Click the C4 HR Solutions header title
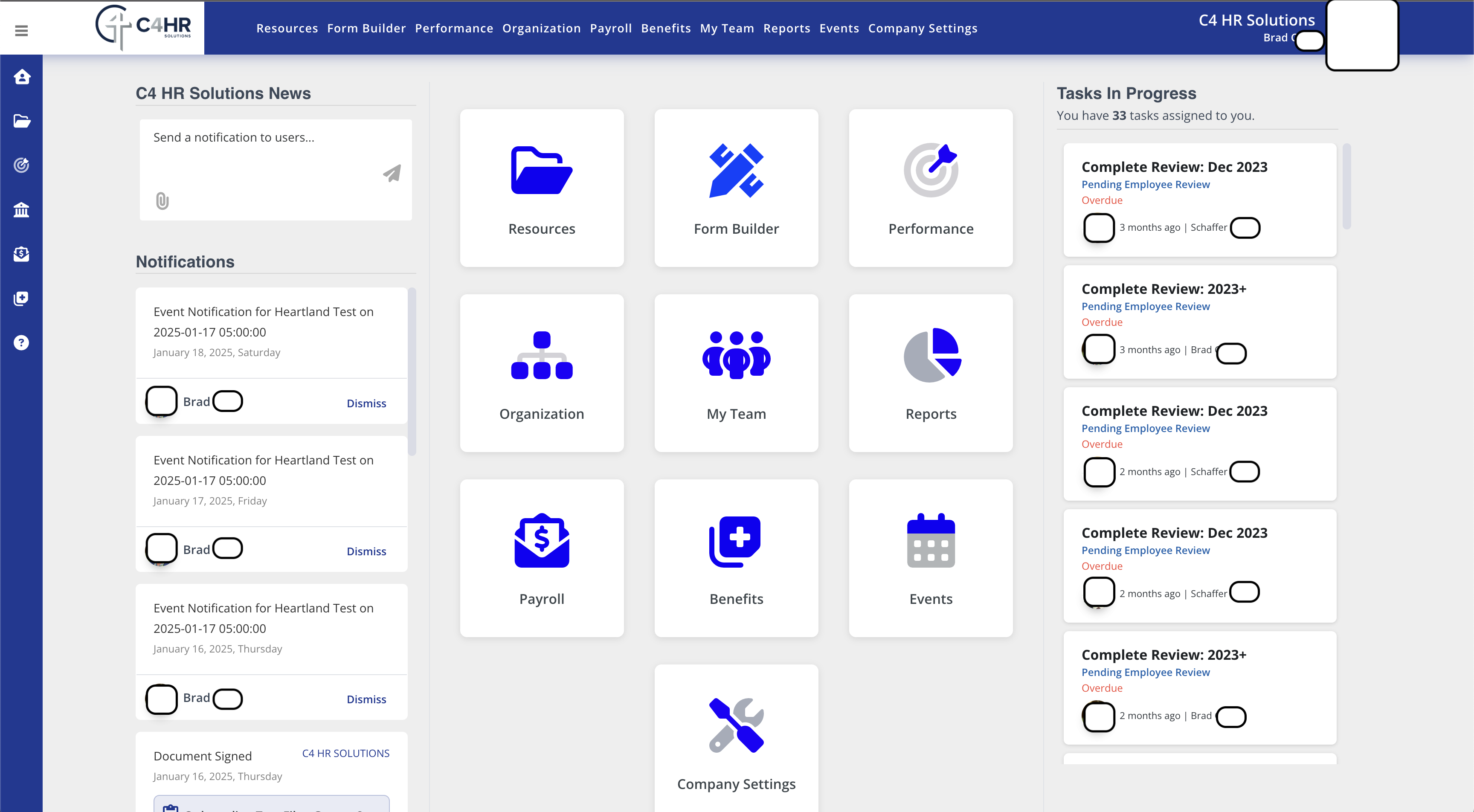This screenshot has height=812, width=1474. click(1256, 20)
